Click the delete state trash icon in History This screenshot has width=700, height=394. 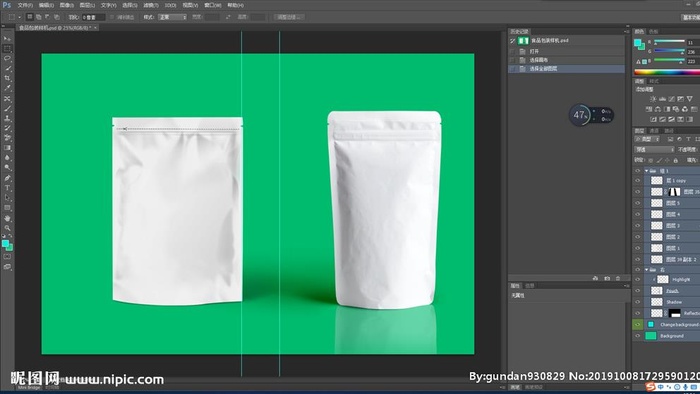pyautogui.click(x=618, y=278)
